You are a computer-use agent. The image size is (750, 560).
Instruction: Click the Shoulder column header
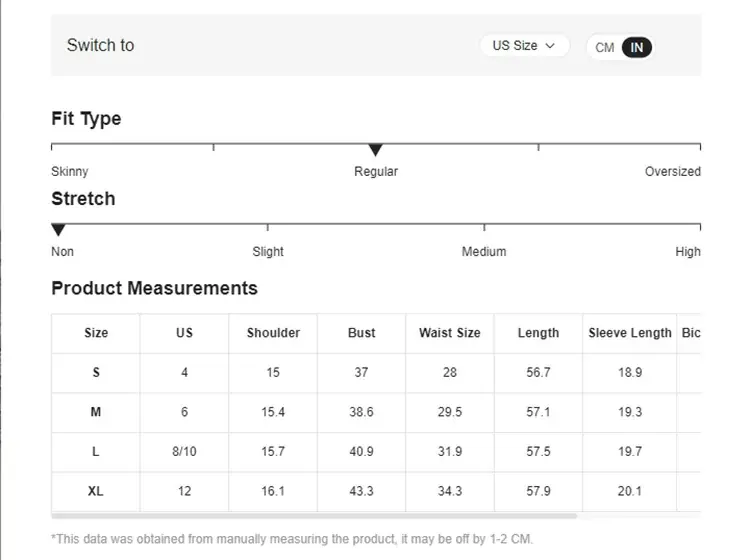coord(273,333)
